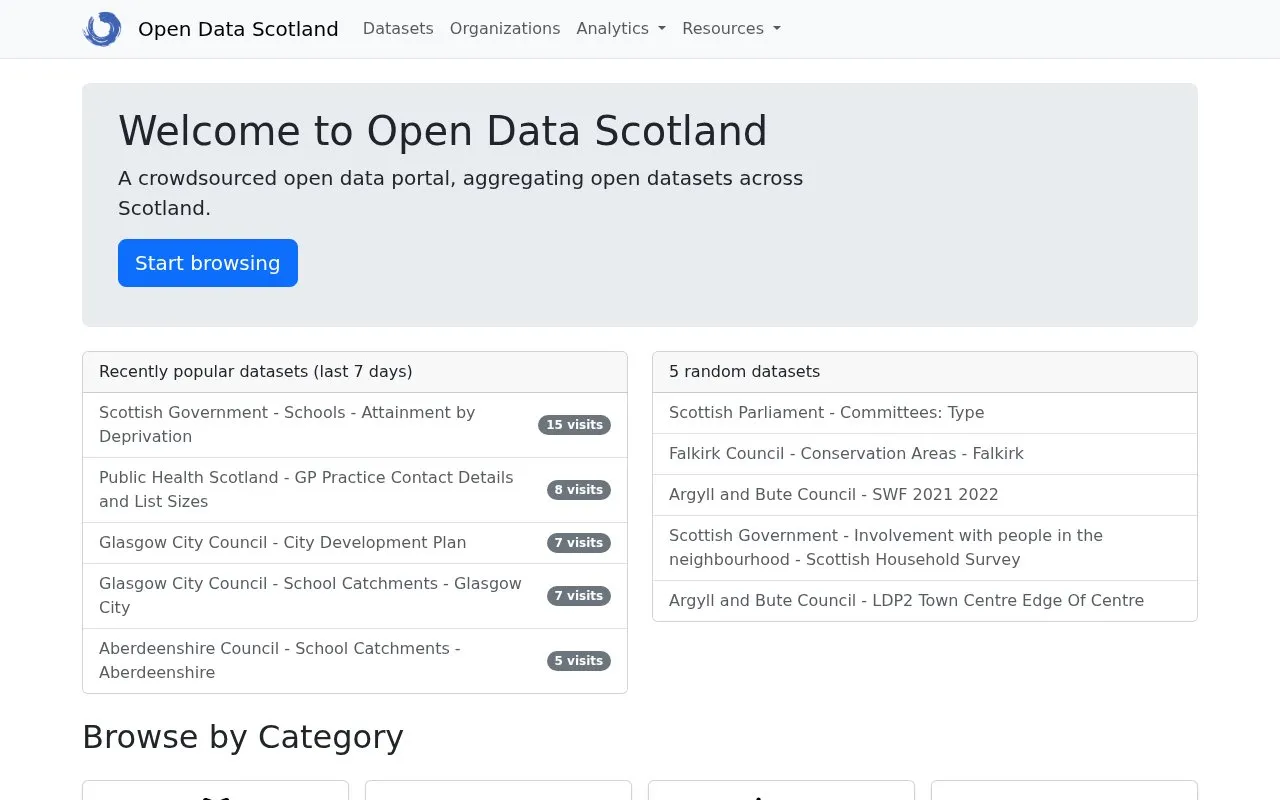Open Glasgow City Council City Development Plan
The image size is (1280, 800).
(x=355, y=543)
